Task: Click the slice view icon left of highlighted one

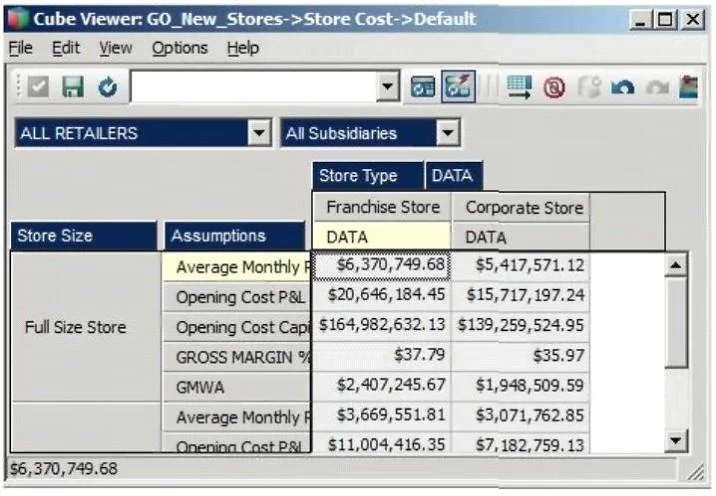Action: [423, 87]
